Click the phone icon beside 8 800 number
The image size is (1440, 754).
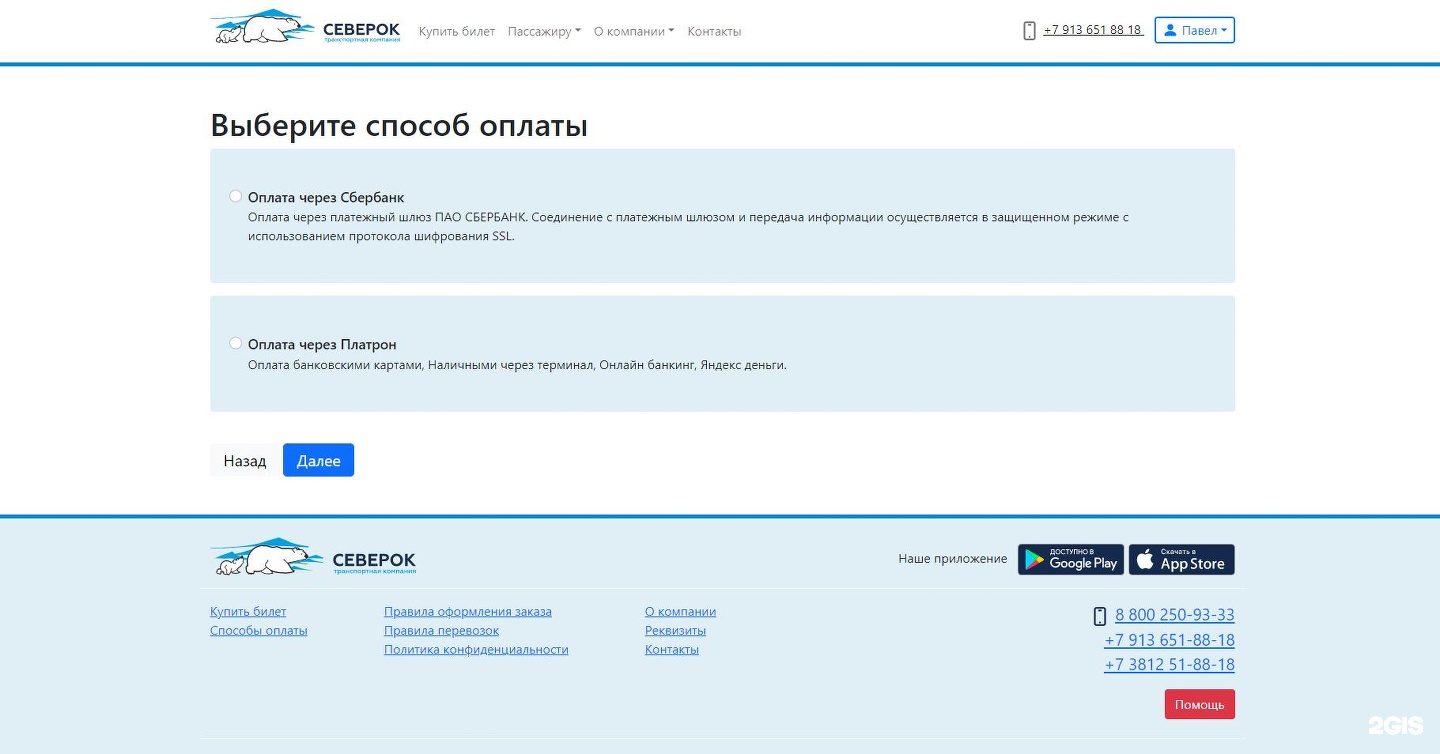(x=1100, y=616)
